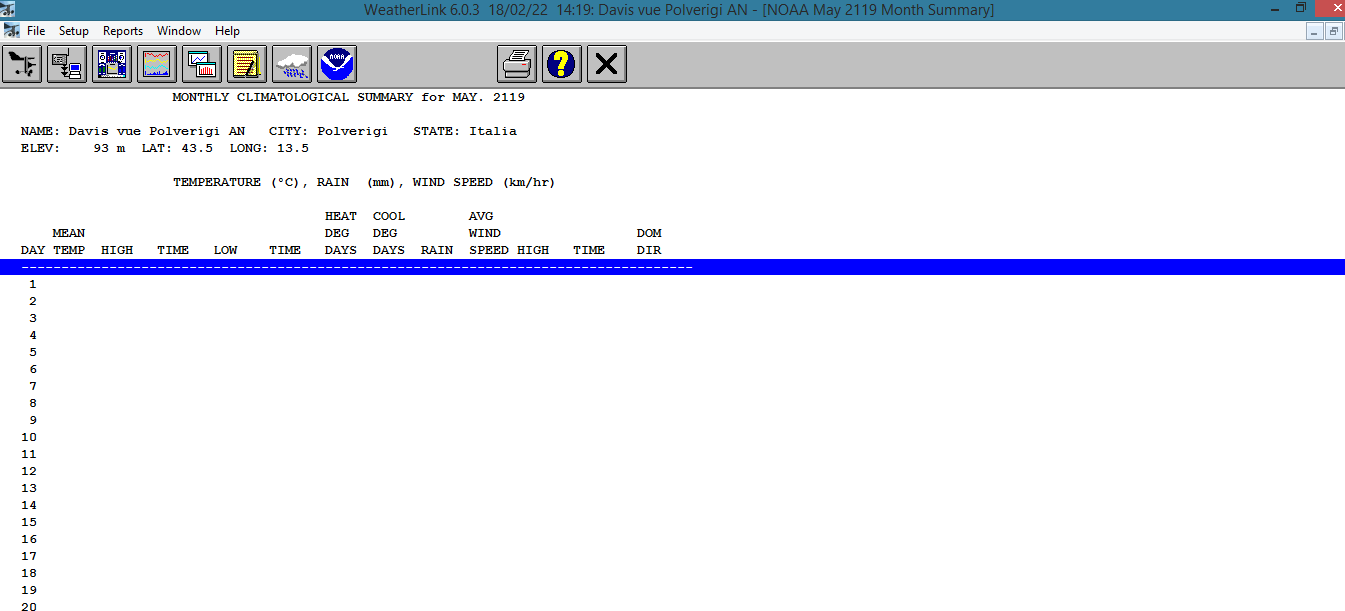Open the Reports menu
This screenshot has height=611, width=1345.
point(123,31)
